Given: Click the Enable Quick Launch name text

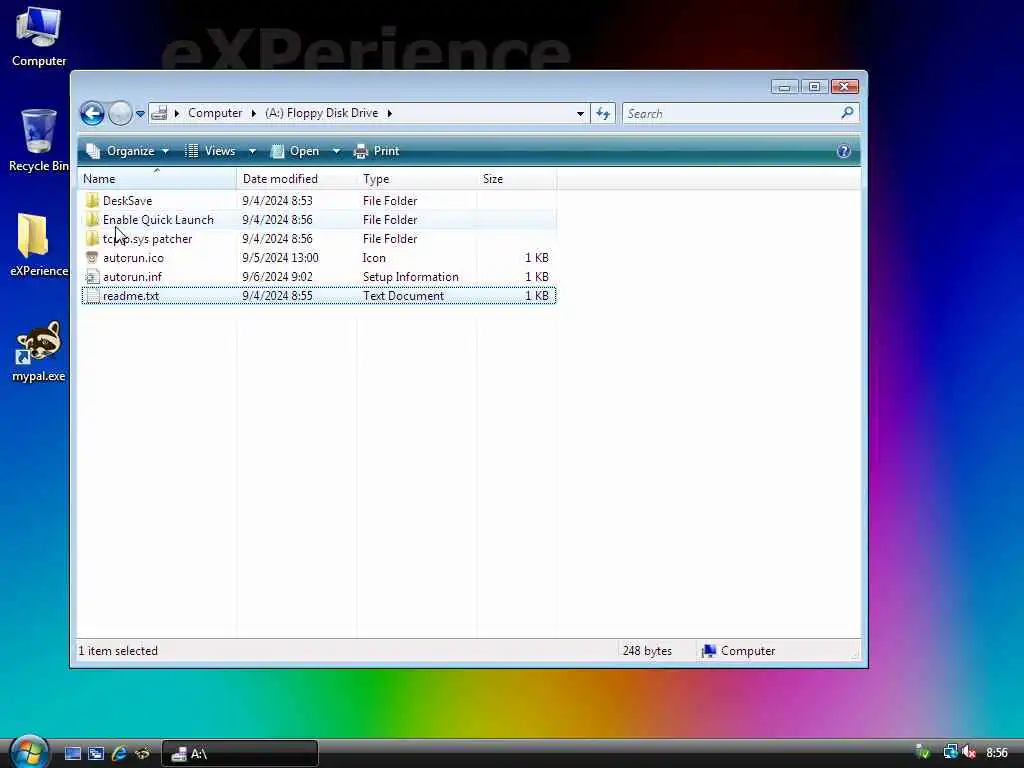Looking at the screenshot, I should [x=158, y=219].
